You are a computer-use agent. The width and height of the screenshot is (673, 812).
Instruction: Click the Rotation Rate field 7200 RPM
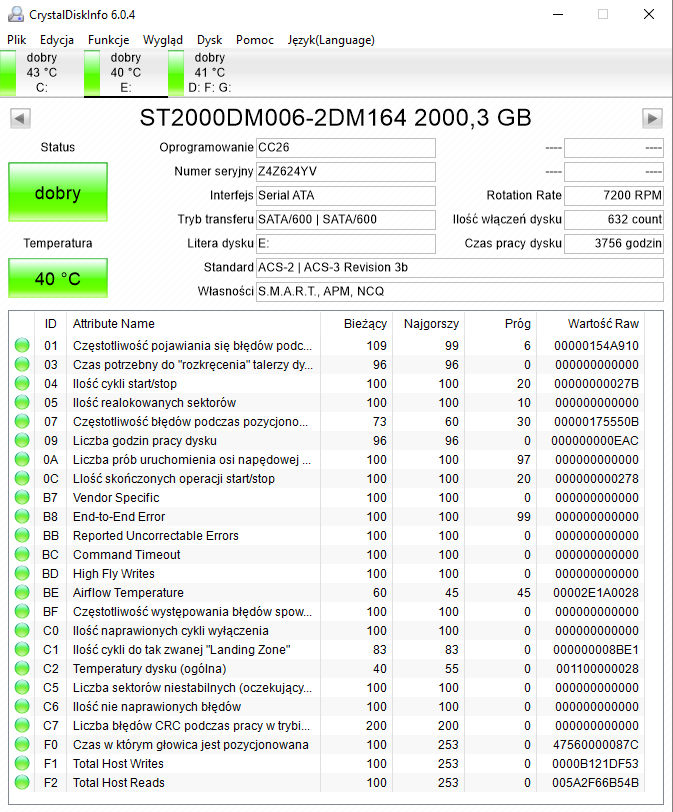pyautogui.click(x=614, y=196)
